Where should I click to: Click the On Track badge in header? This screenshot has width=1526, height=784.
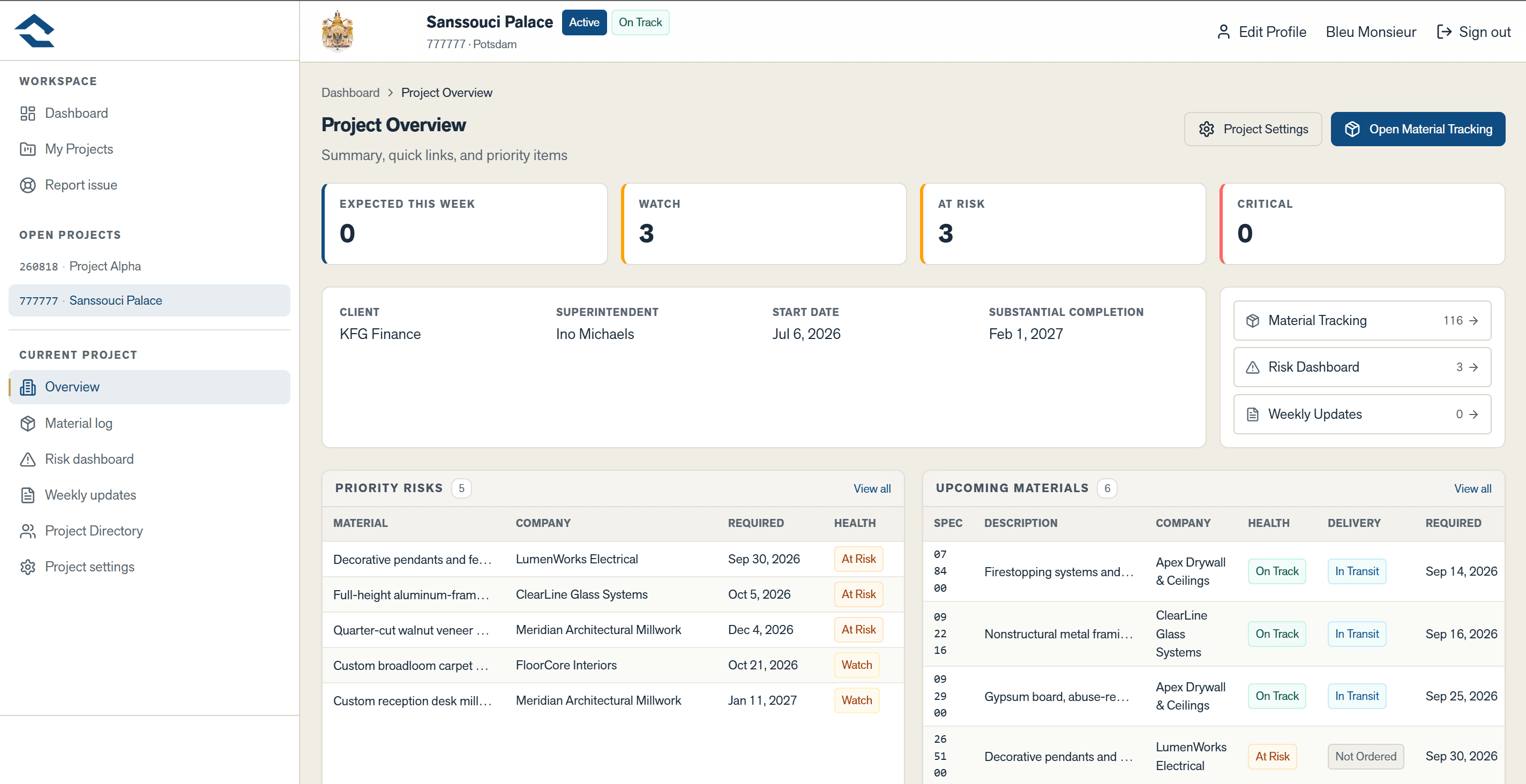click(x=640, y=22)
